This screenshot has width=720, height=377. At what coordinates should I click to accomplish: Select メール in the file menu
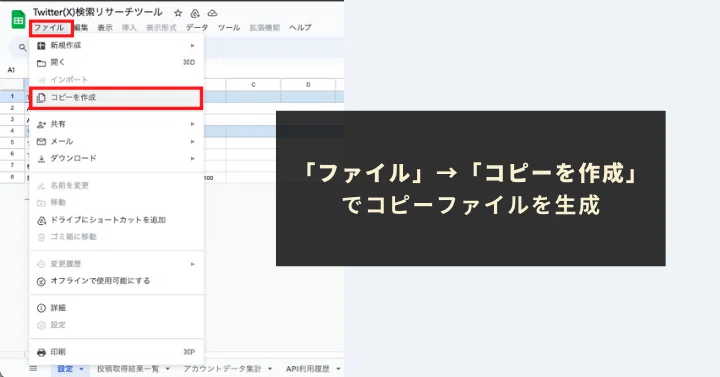[x=116, y=141]
